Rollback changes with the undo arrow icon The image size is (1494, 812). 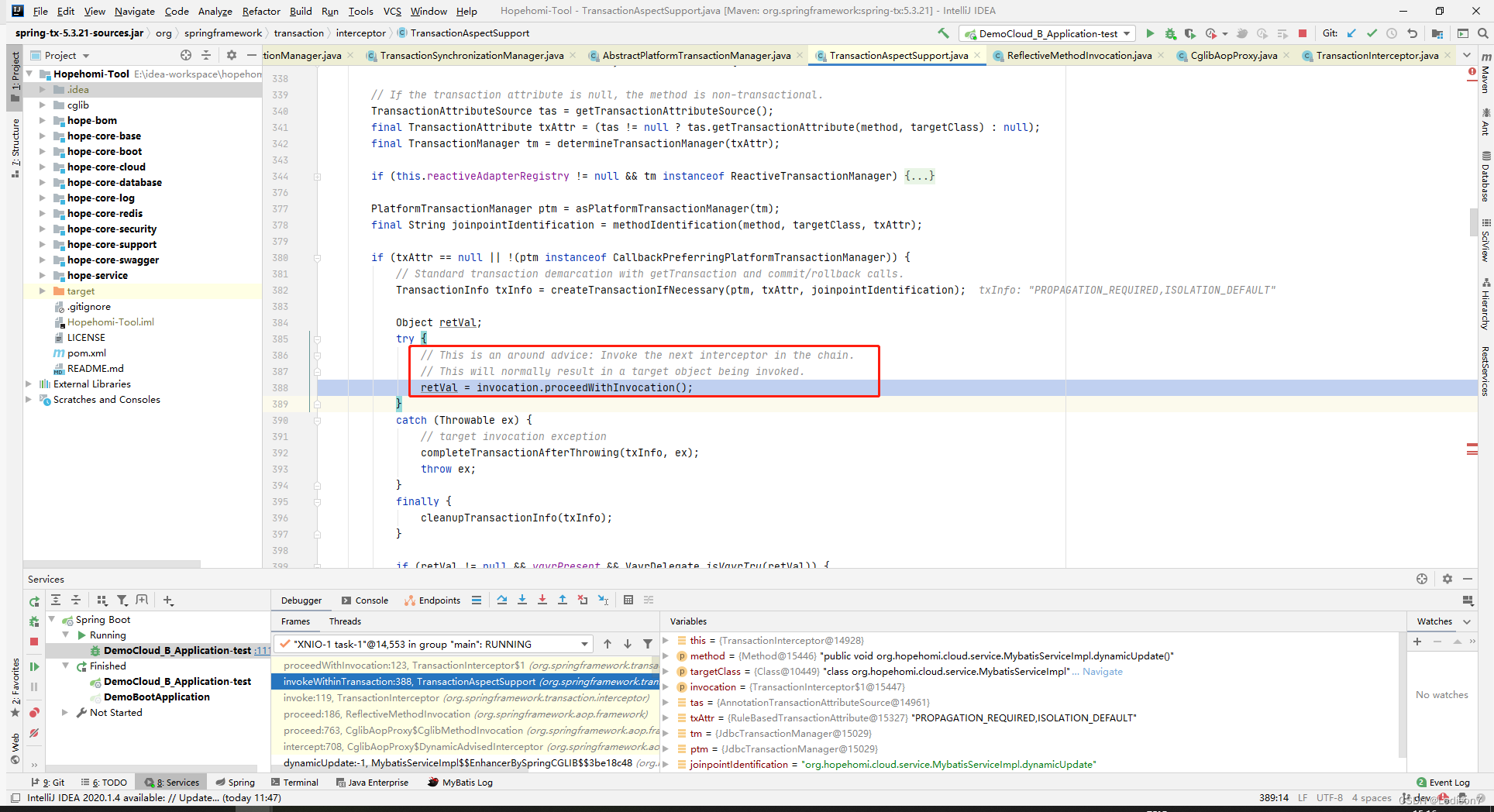1412,33
